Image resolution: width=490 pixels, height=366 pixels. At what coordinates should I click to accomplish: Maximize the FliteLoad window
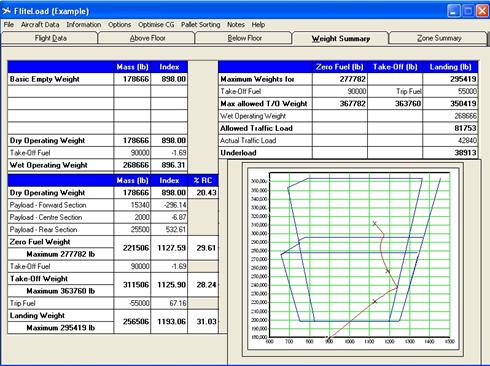click(468, 11)
